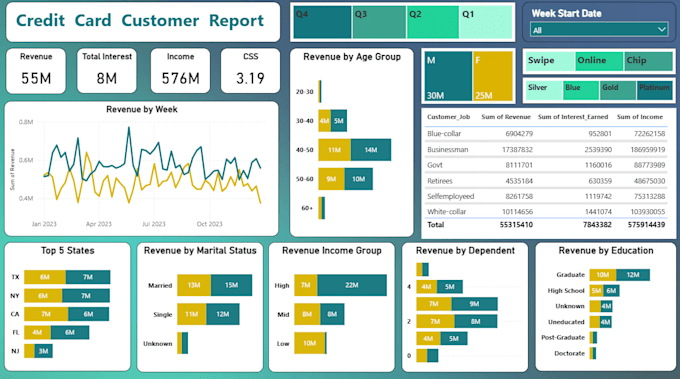Select the Govt row in the table
Screen dimensions: 680x379
546,165
